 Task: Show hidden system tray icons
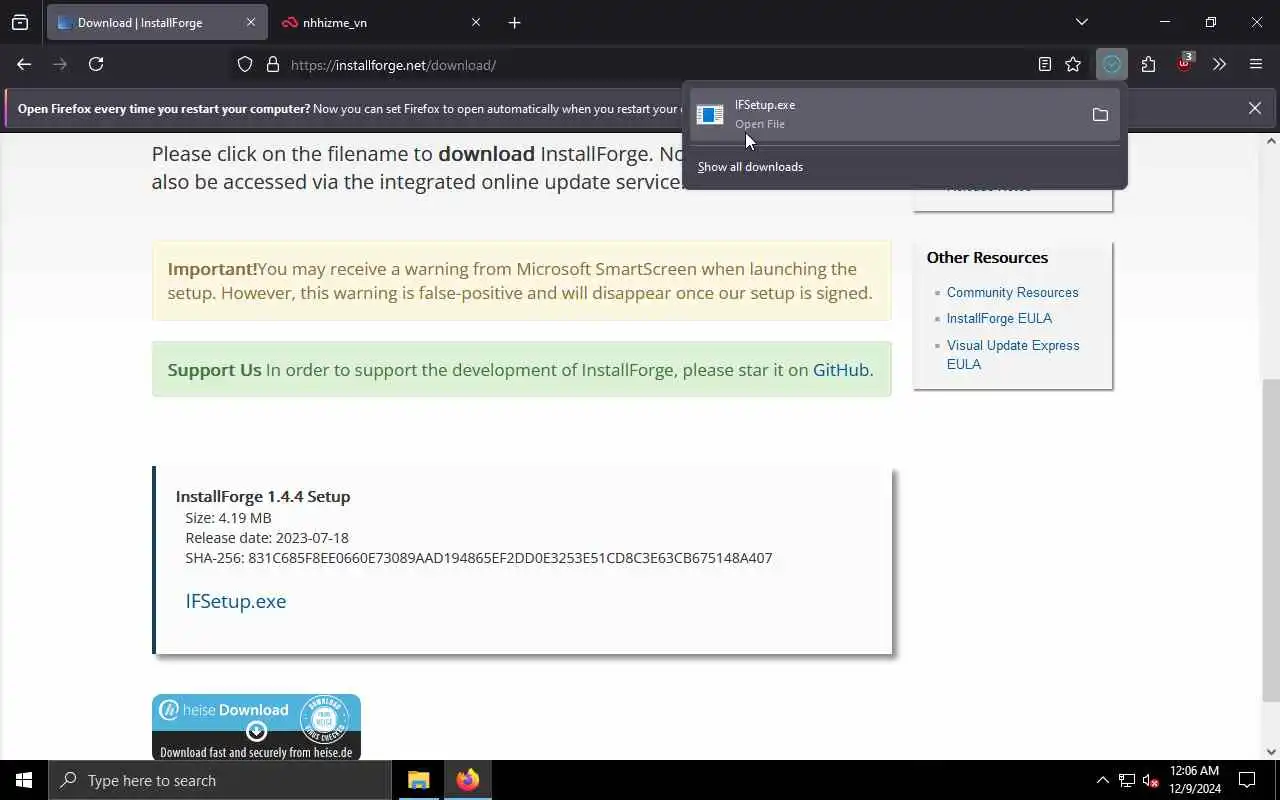pyautogui.click(x=1102, y=780)
